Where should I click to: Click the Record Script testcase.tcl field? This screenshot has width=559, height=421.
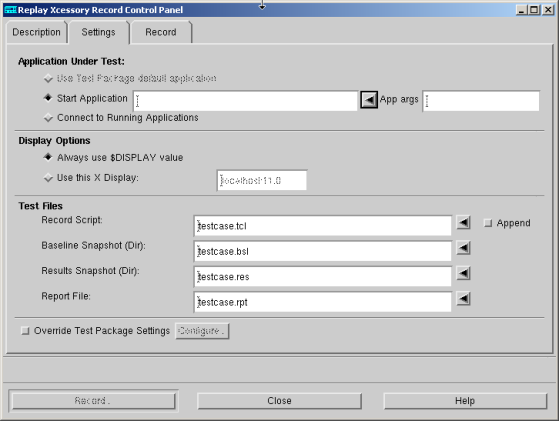pos(323,226)
